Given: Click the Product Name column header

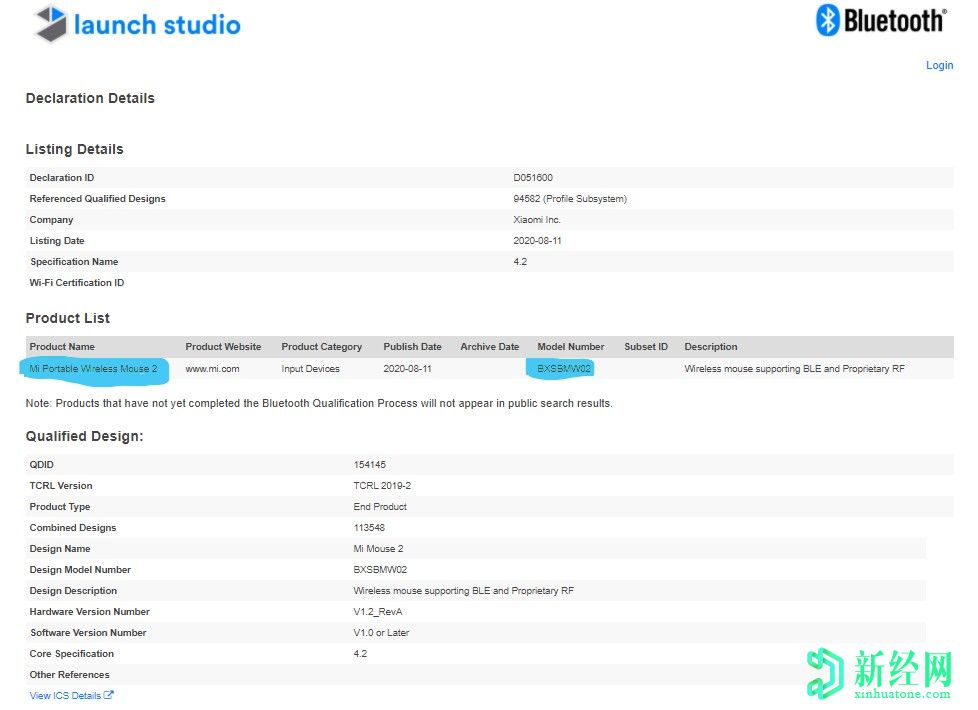Looking at the screenshot, I should point(62,347).
